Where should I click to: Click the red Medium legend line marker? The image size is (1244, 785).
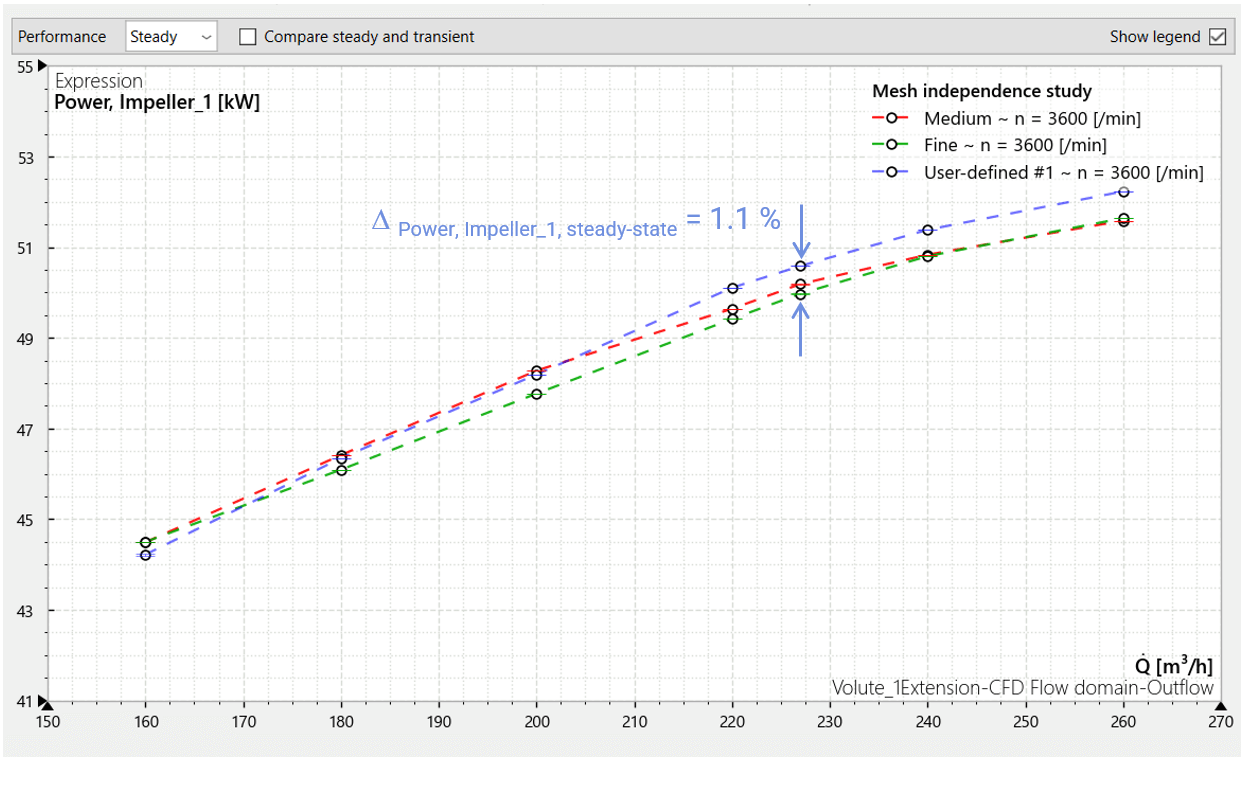click(890, 119)
